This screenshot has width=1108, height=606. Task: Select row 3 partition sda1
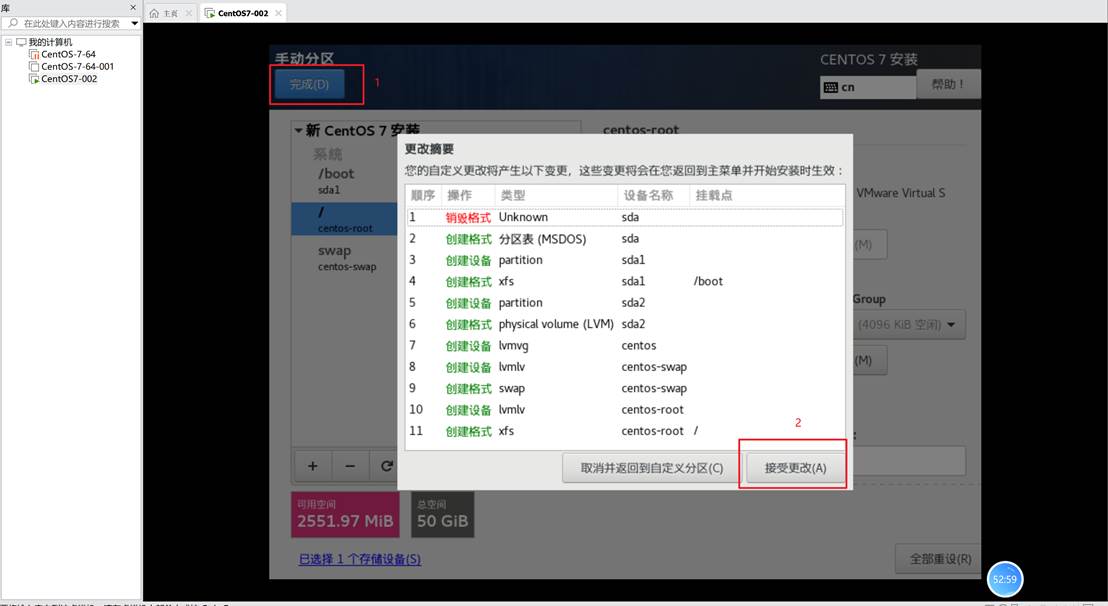[x=625, y=260]
